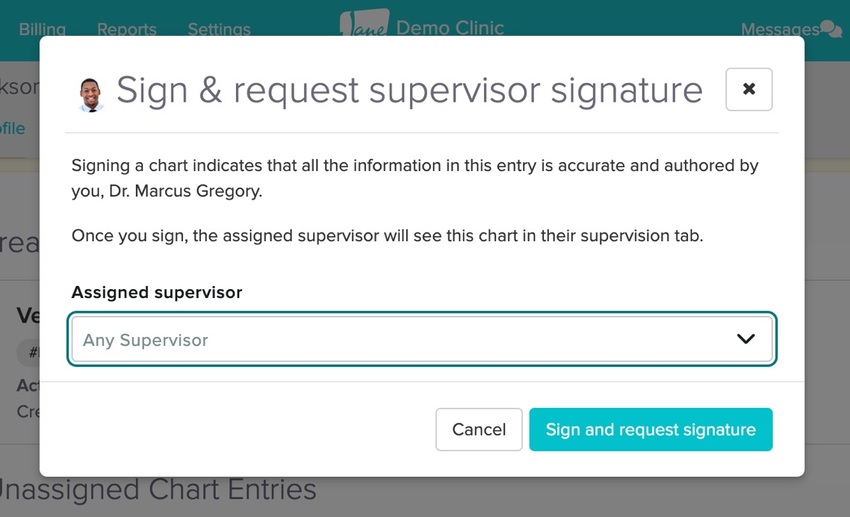The image size is (850, 517).
Task: Open the Messages chat bubble icon
Action: pyautogui.click(x=831, y=29)
